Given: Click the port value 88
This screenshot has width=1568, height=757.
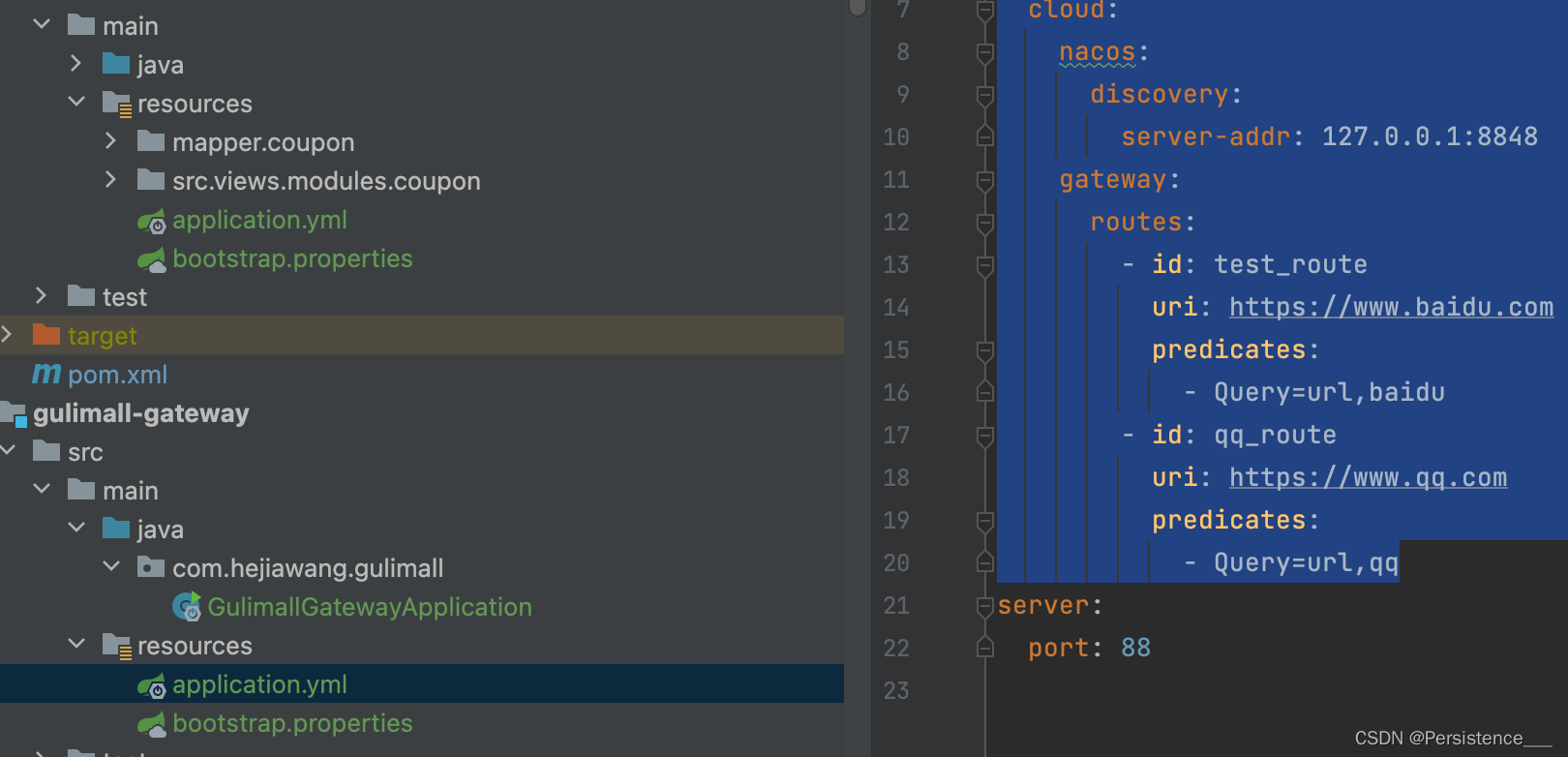Looking at the screenshot, I should coord(1136,648).
